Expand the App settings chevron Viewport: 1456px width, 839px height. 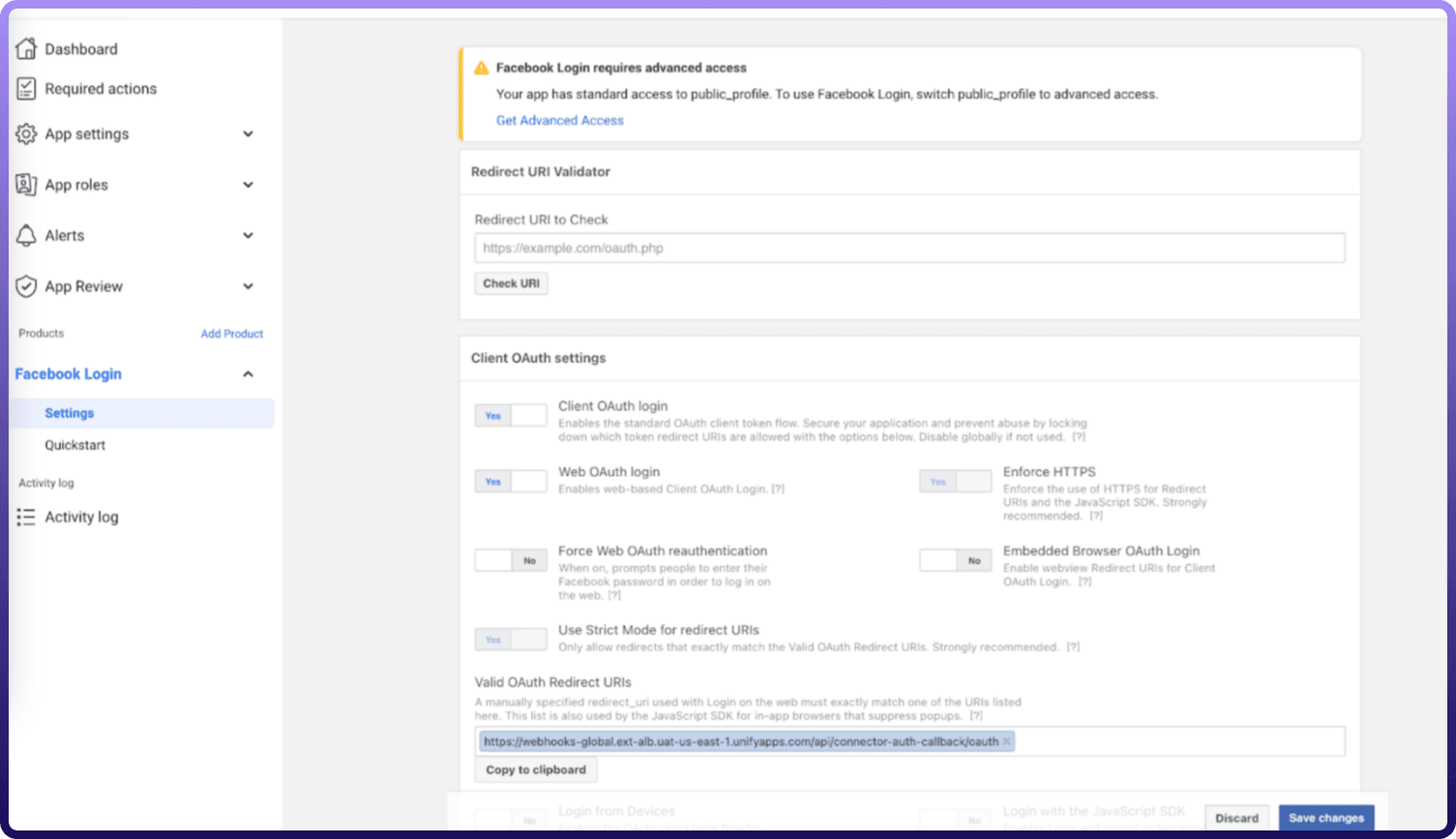pos(248,134)
